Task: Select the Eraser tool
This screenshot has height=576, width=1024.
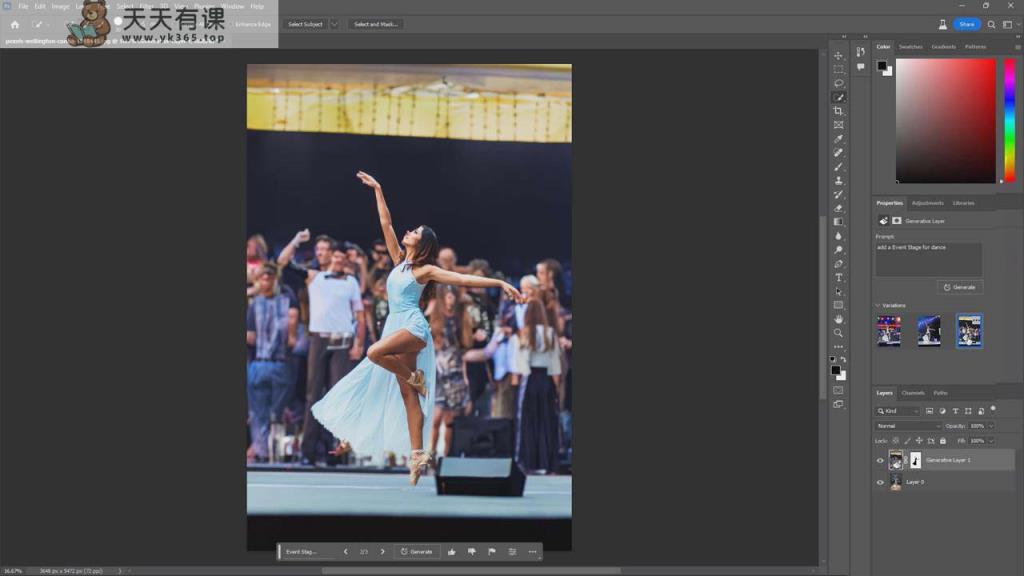Action: (x=839, y=208)
